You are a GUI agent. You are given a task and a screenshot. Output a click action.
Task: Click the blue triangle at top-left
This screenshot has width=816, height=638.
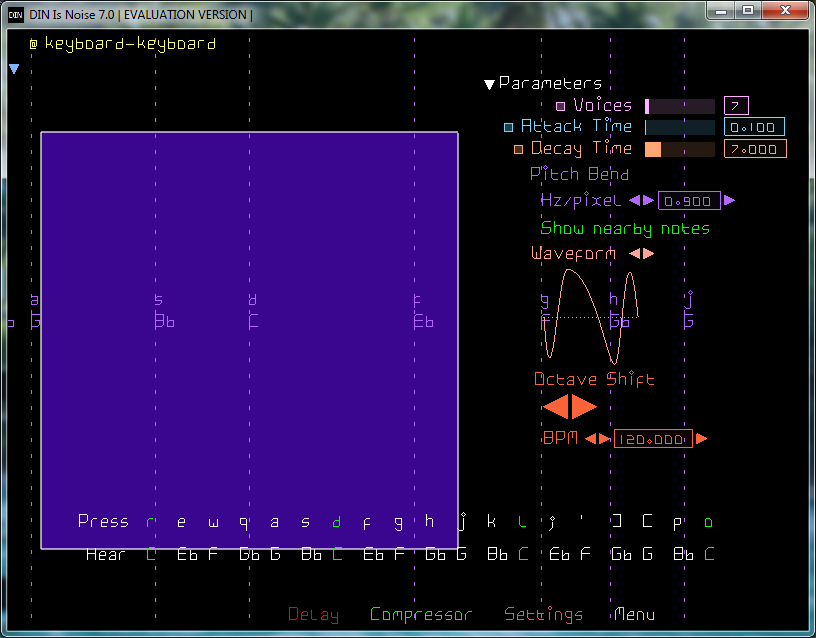[14, 69]
